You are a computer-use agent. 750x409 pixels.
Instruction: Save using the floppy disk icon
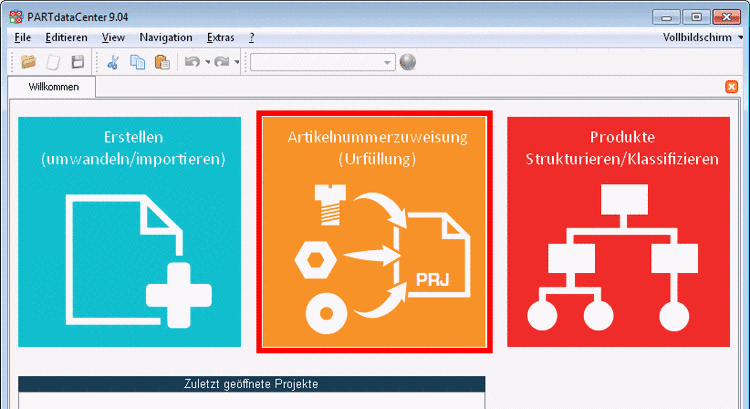[77, 62]
